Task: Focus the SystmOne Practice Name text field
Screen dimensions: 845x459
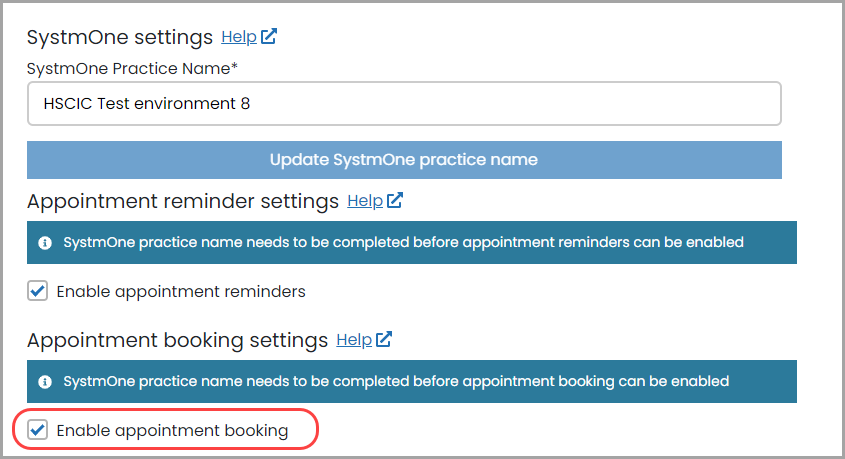Action: pos(404,103)
